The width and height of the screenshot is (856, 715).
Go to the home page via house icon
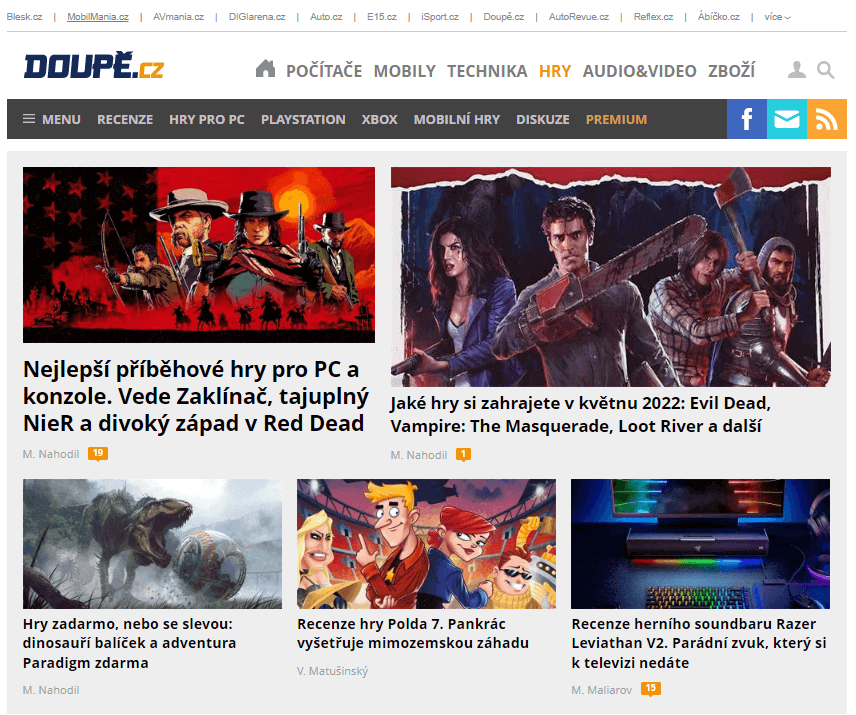click(265, 69)
